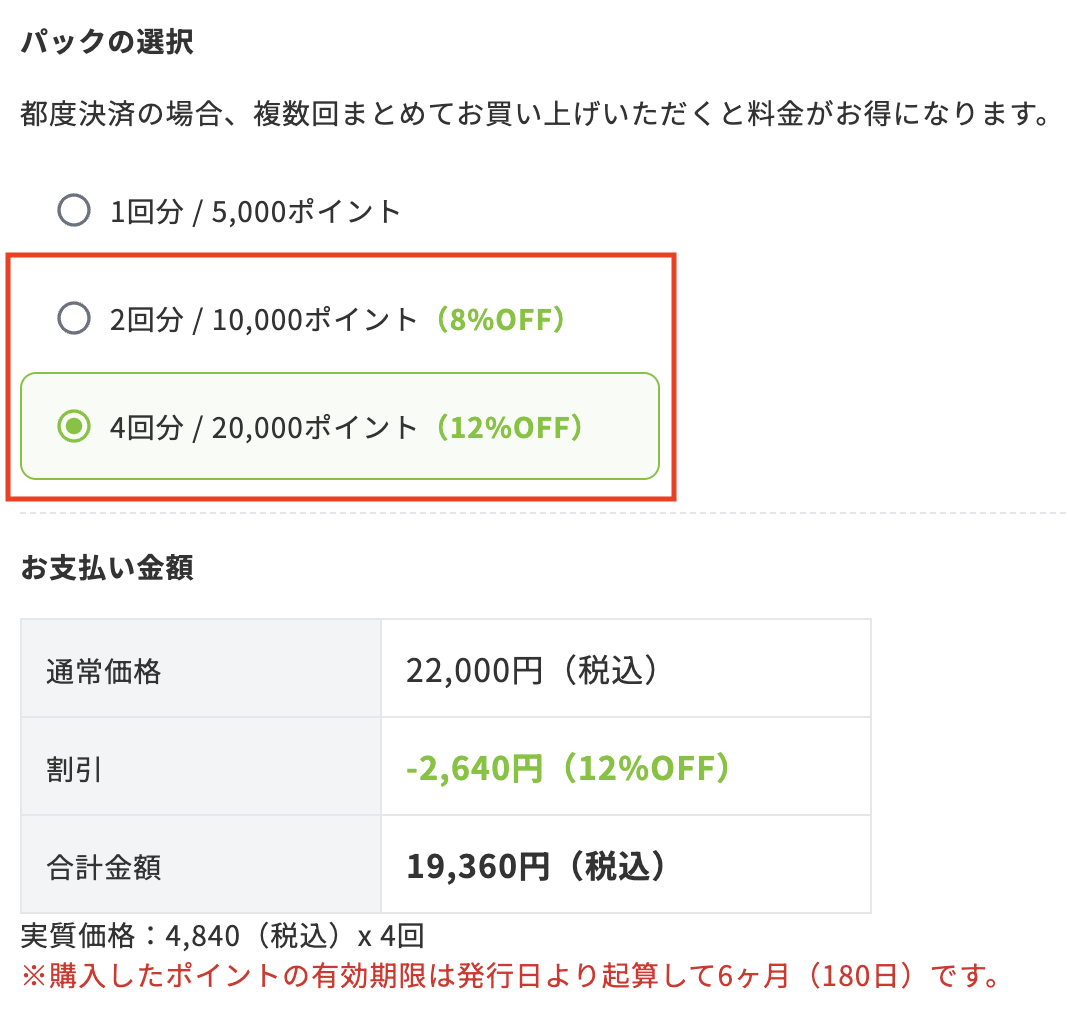Click the green -2,640円 discount amount
The width and height of the screenshot is (1068, 1012).
tap(475, 769)
